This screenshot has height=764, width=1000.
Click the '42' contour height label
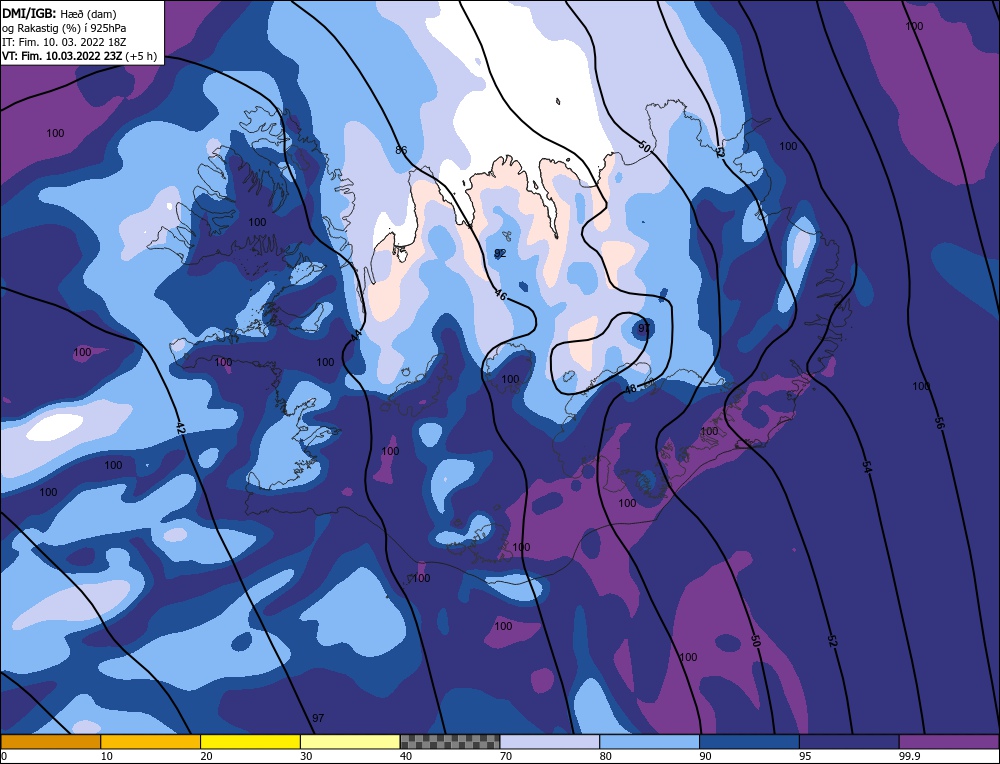[x=180, y=428]
